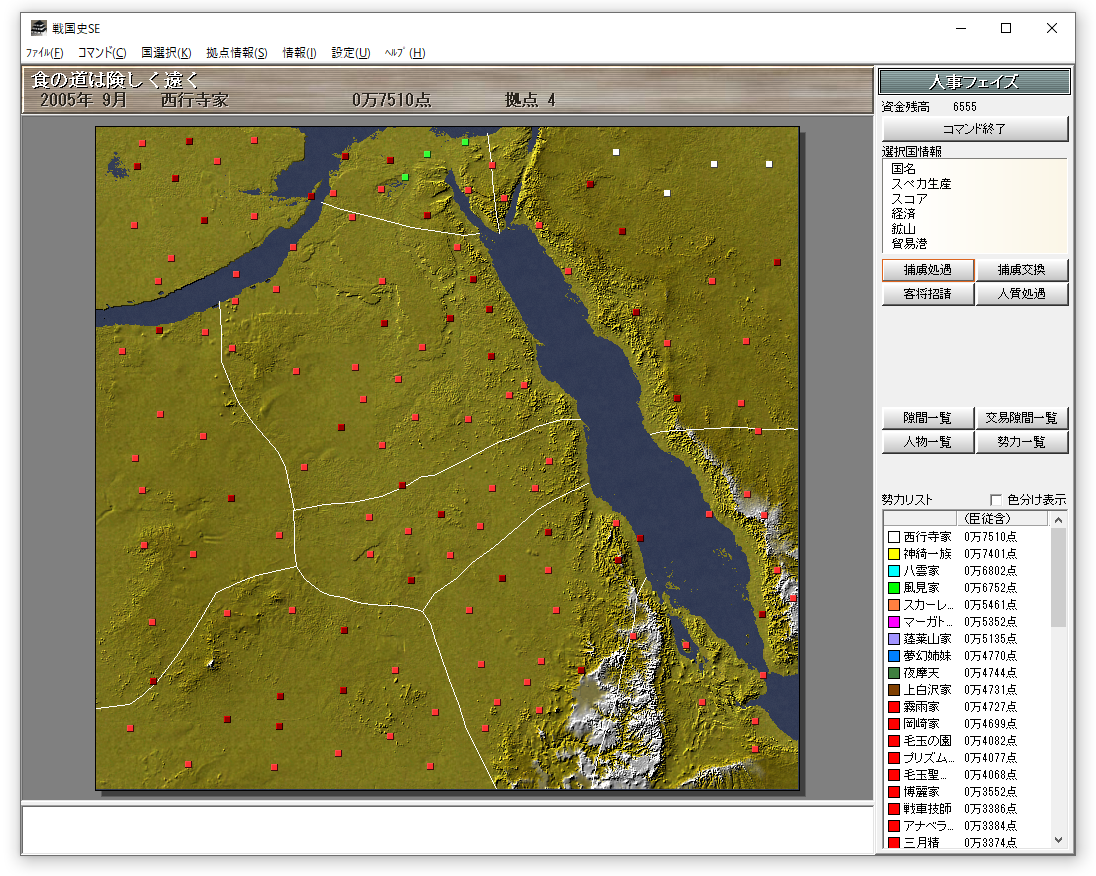Click the cyan 八雲家 faction color box
This screenshot has height=876, width=1096.
tap(894, 571)
